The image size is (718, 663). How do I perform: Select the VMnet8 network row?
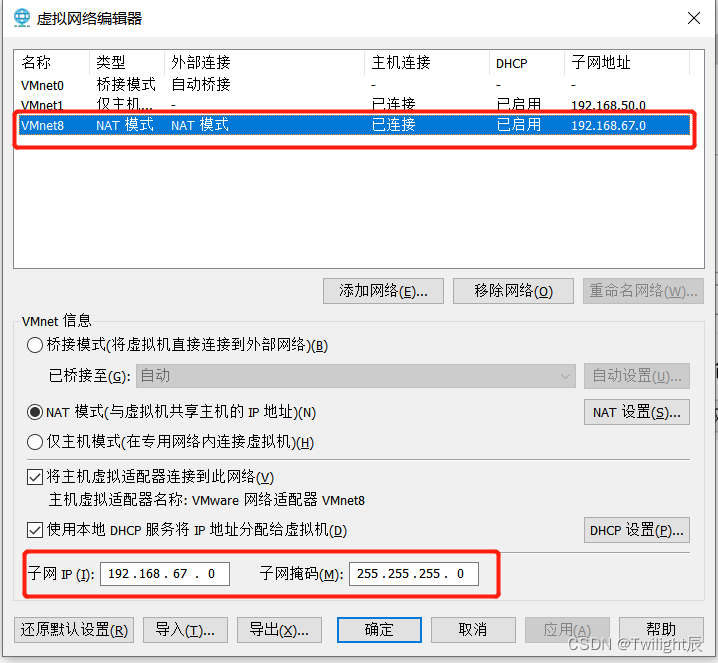tap(355, 125)
